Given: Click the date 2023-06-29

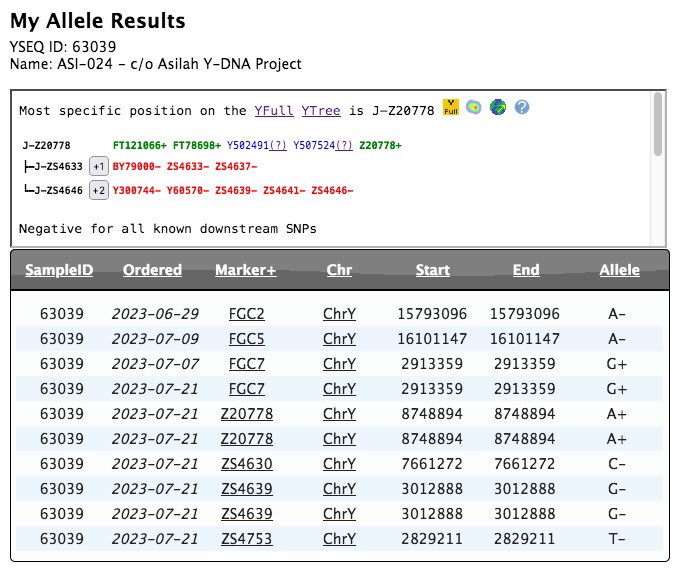Looking at the screenshot, I should 155,314.
